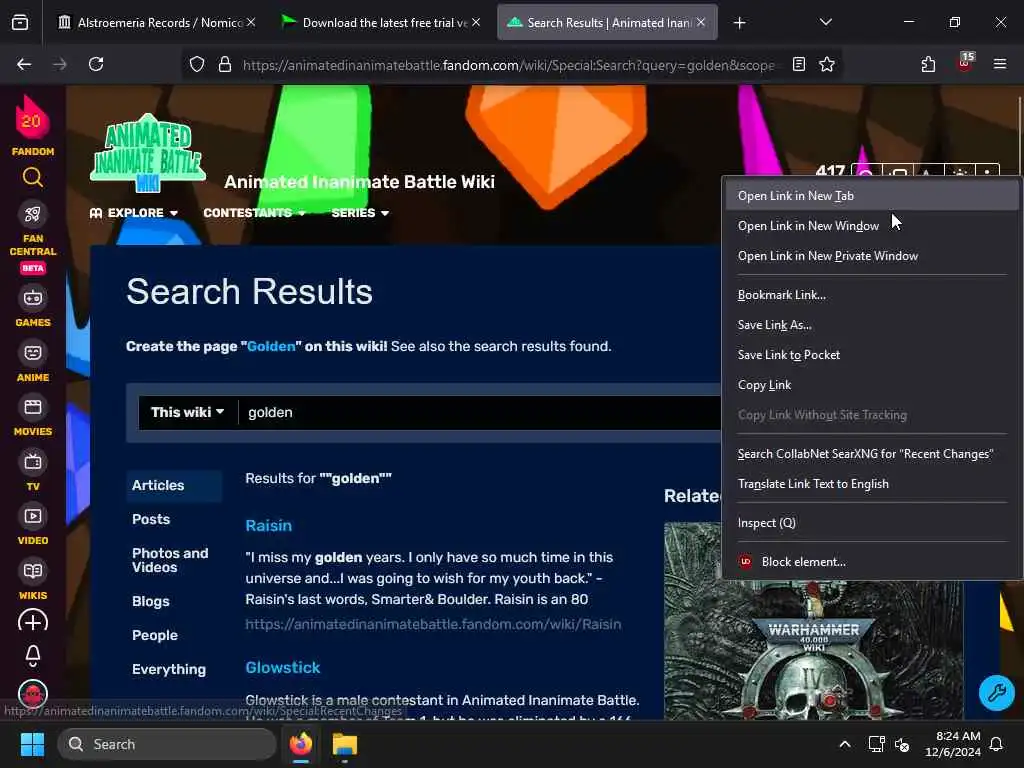1024x768 pixels.
Task: Click the site security padlock icon
Action: click(225, 64)
